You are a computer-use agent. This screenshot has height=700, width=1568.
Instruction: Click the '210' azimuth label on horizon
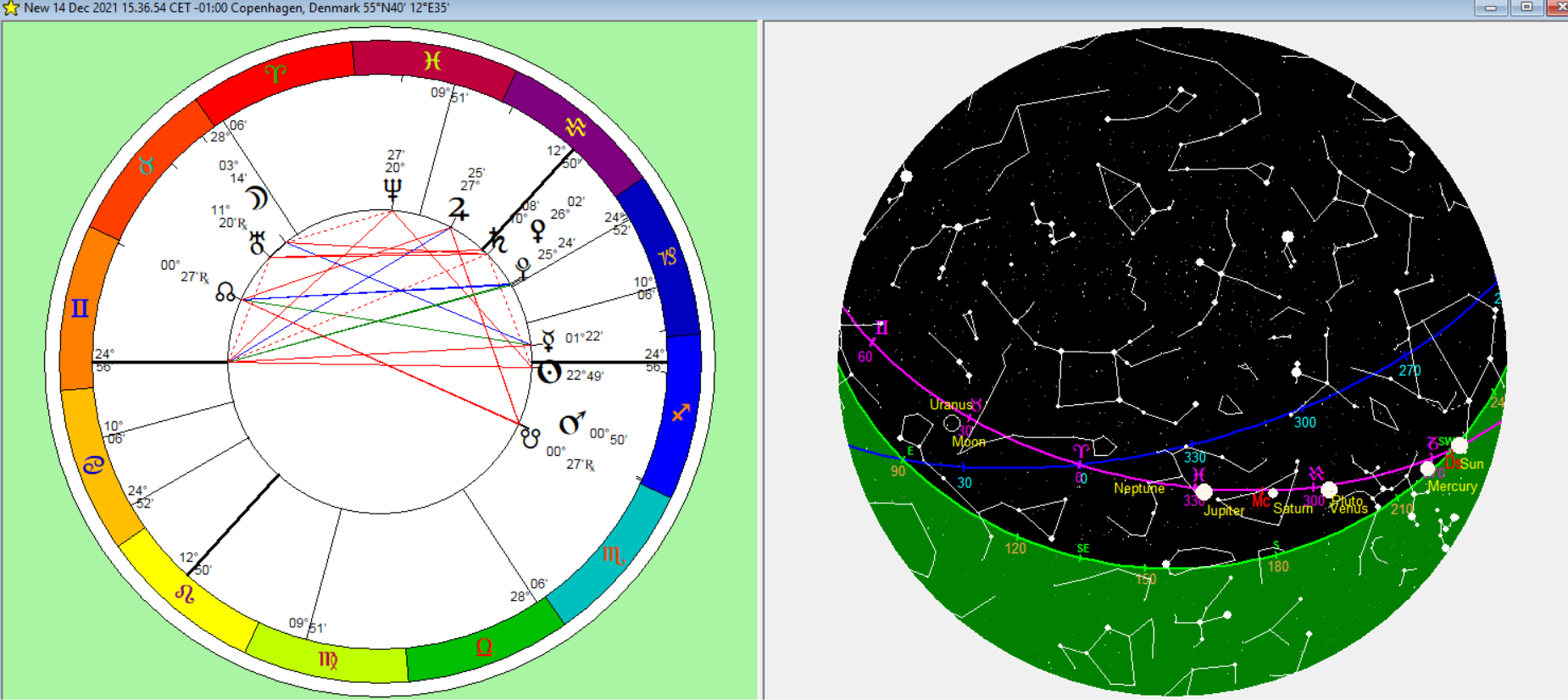click(x=1402, y=509)
